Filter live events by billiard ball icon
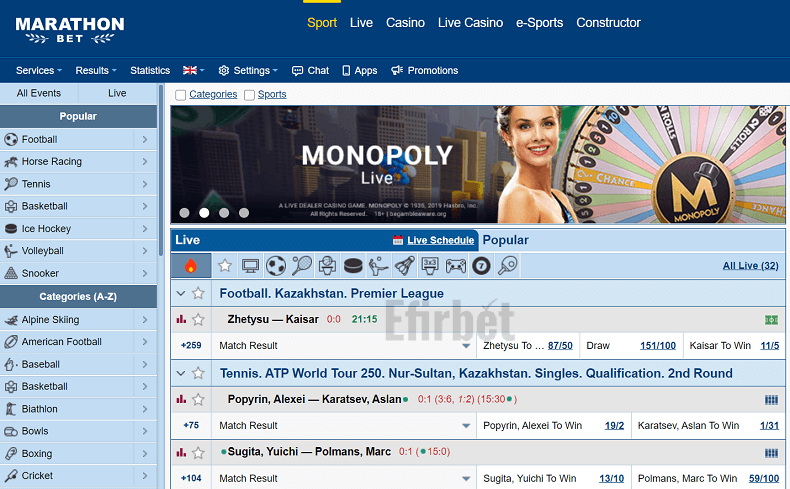 coord(481,265)
